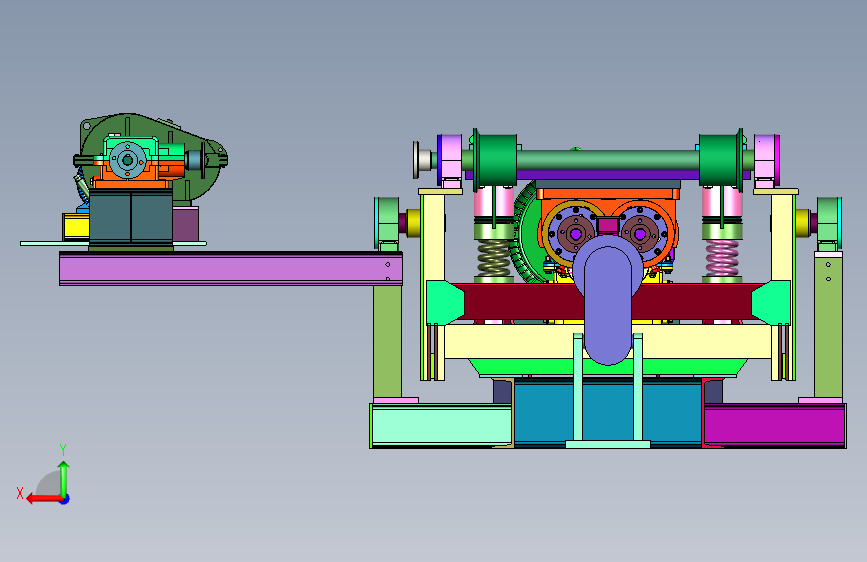The width and height of the screenshot is (867, 562).
Task: Select the magenta box beam at the bottom right
Action: tap(774, 425)
